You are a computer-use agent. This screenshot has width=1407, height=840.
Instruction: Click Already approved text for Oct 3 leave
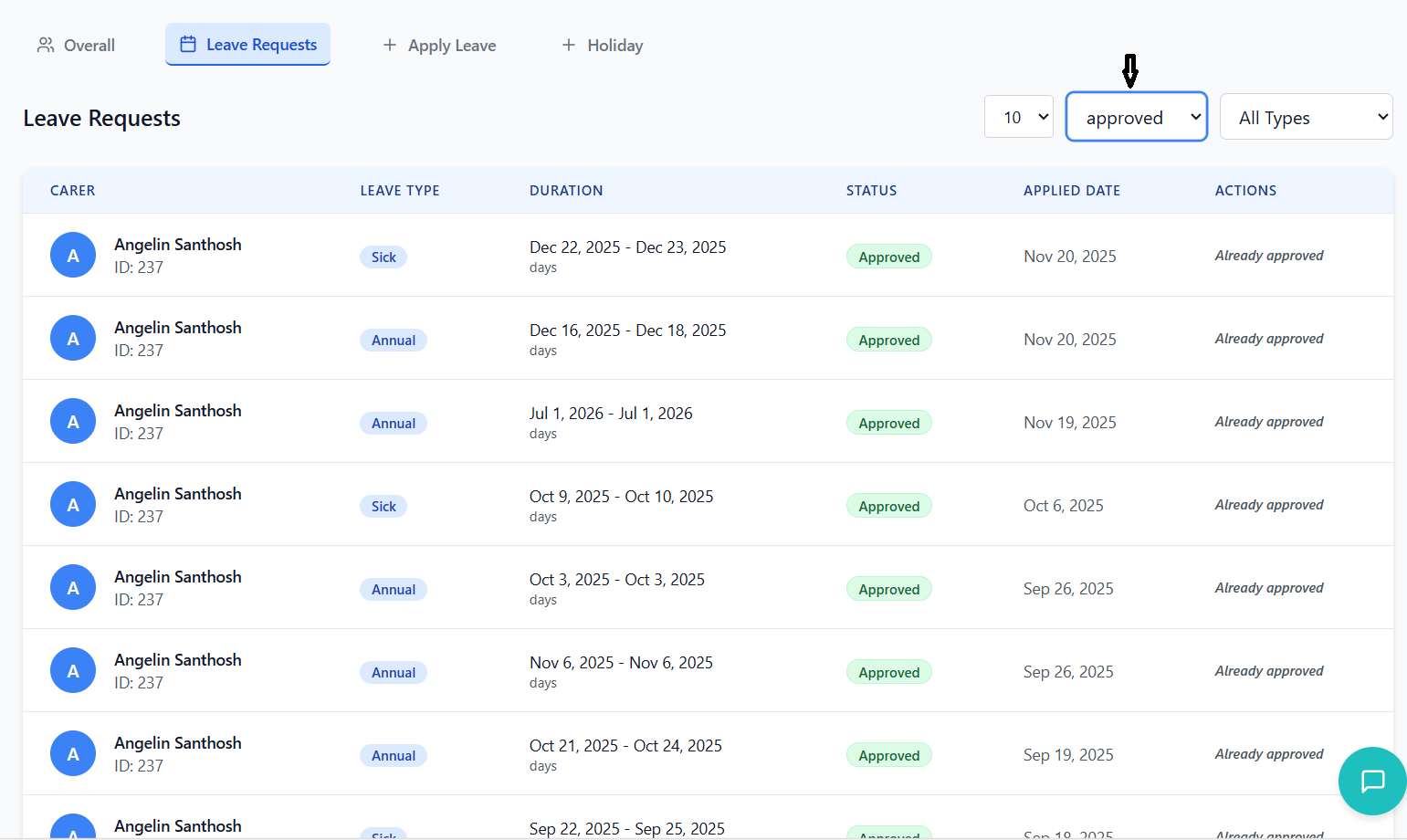point(1268,588)
